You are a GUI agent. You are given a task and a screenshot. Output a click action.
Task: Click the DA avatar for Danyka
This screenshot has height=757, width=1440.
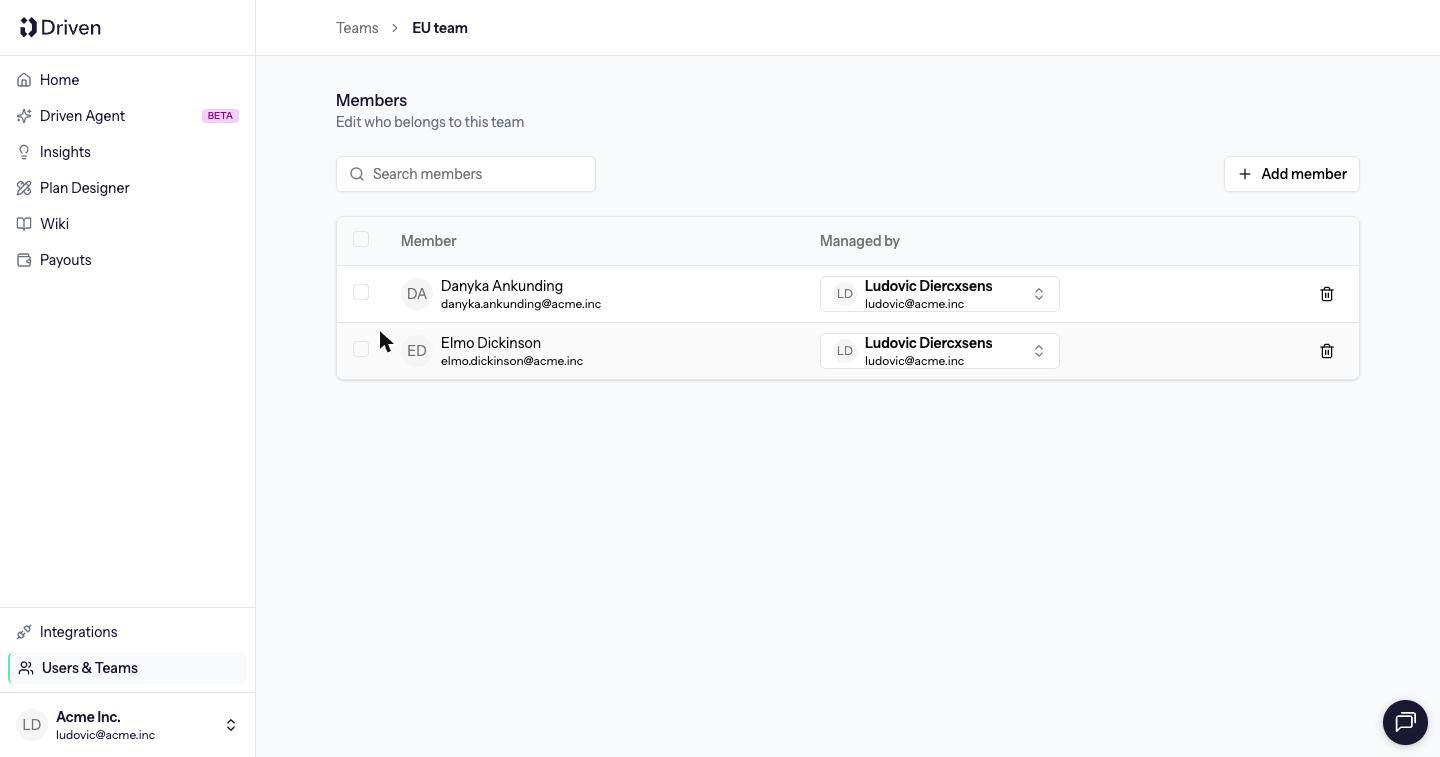coord(417,294)
